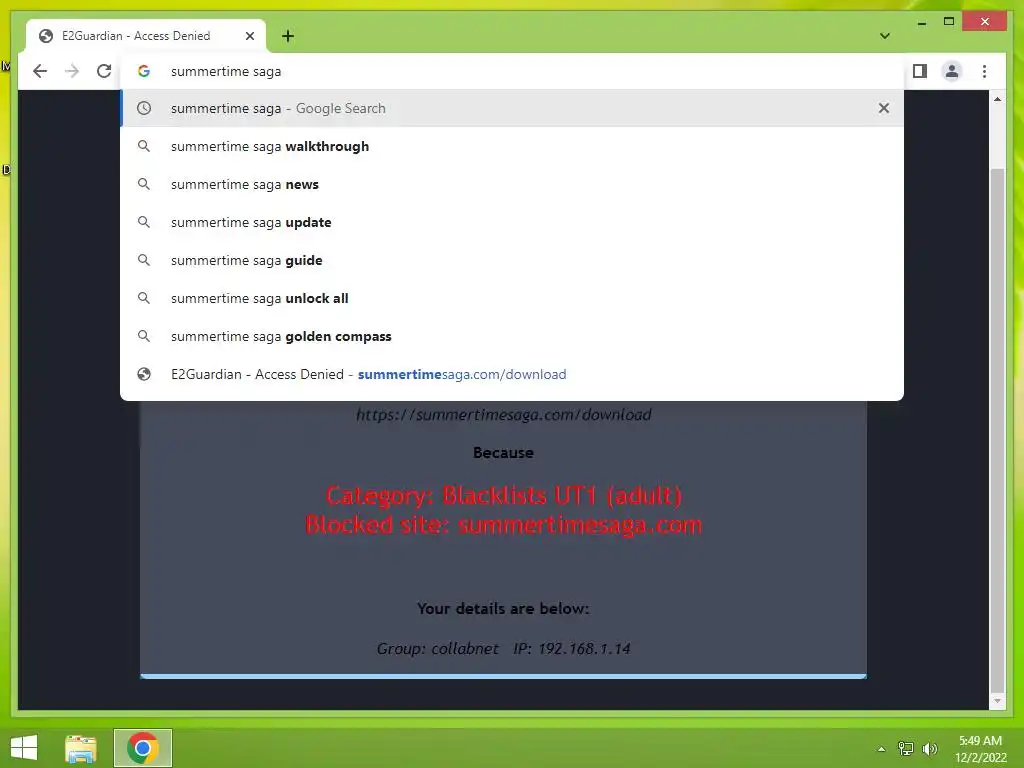Select the E2Guardian - Access Denied tab
The height and width of the screenshot is (768, 1024).
146,36
